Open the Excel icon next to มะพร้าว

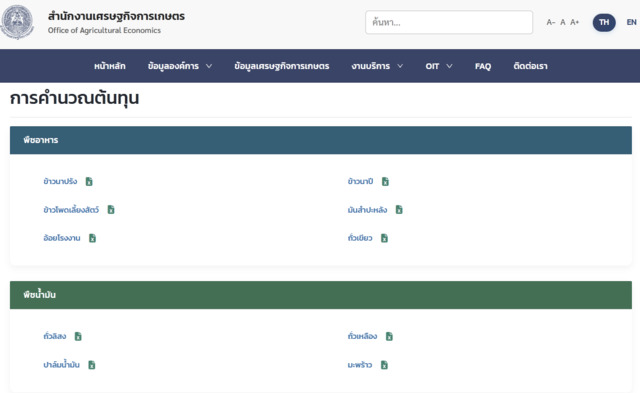[x=384, y=365]
